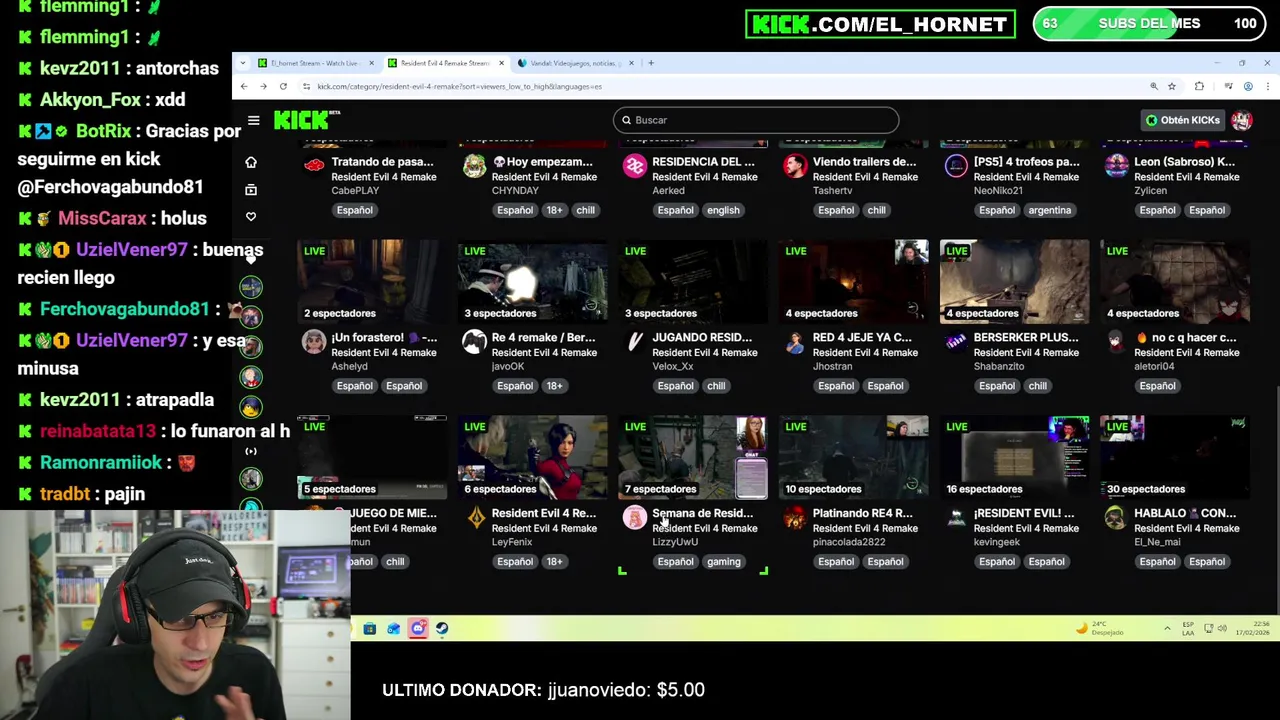Focus the Buscar search field
This screenshot has height=720, width=1280.
(756, 120)
